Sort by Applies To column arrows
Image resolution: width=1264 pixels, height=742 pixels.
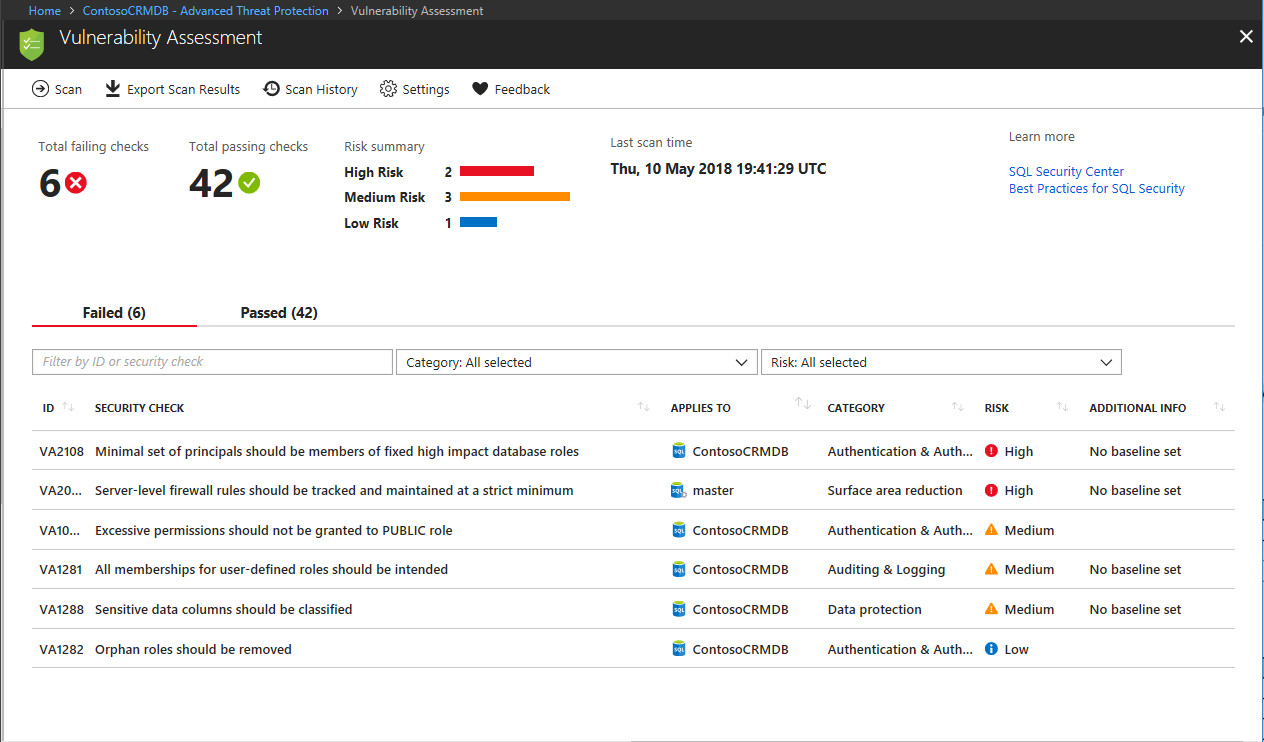(803, 403)
